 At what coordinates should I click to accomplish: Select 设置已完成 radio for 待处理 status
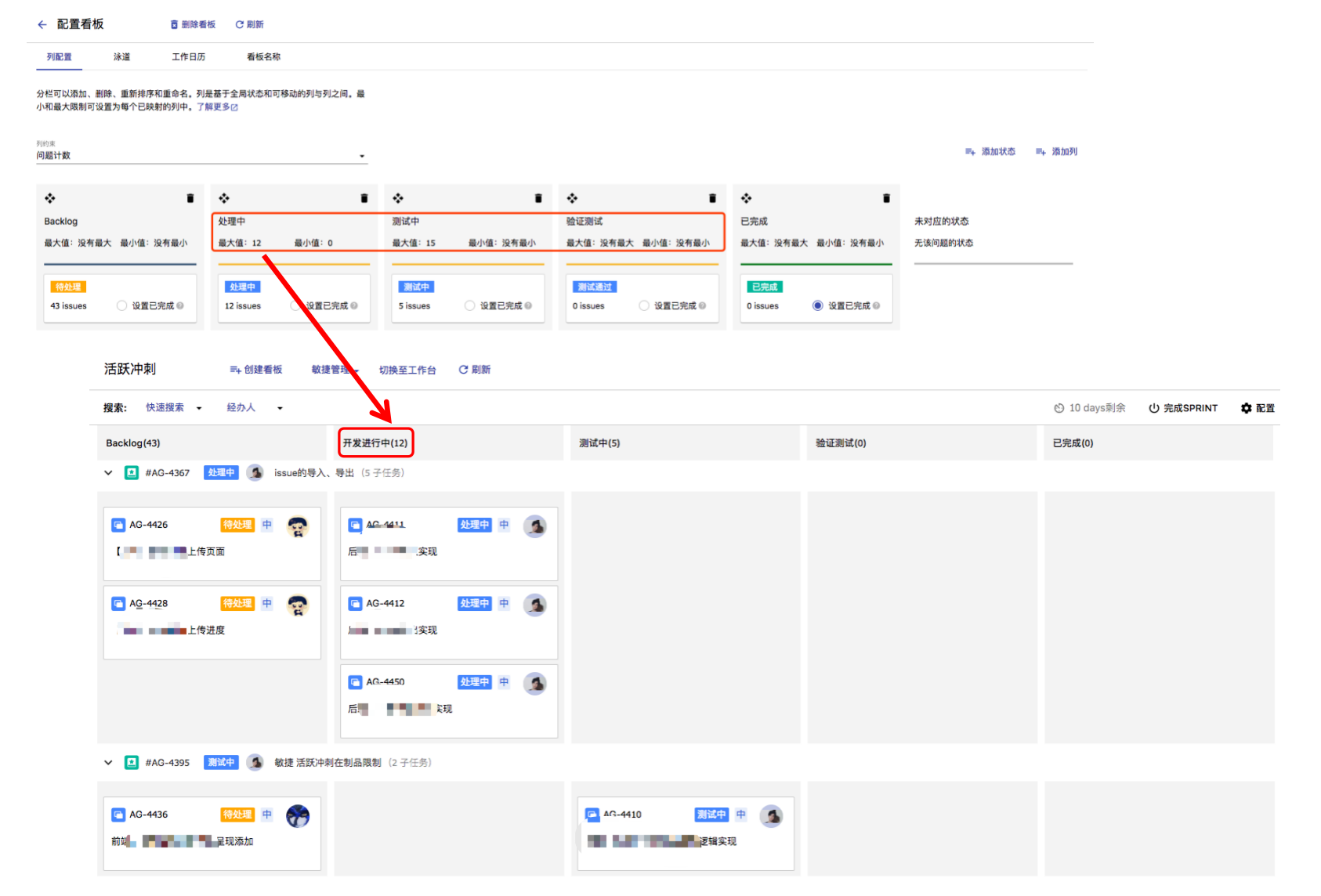pos(121,305)
